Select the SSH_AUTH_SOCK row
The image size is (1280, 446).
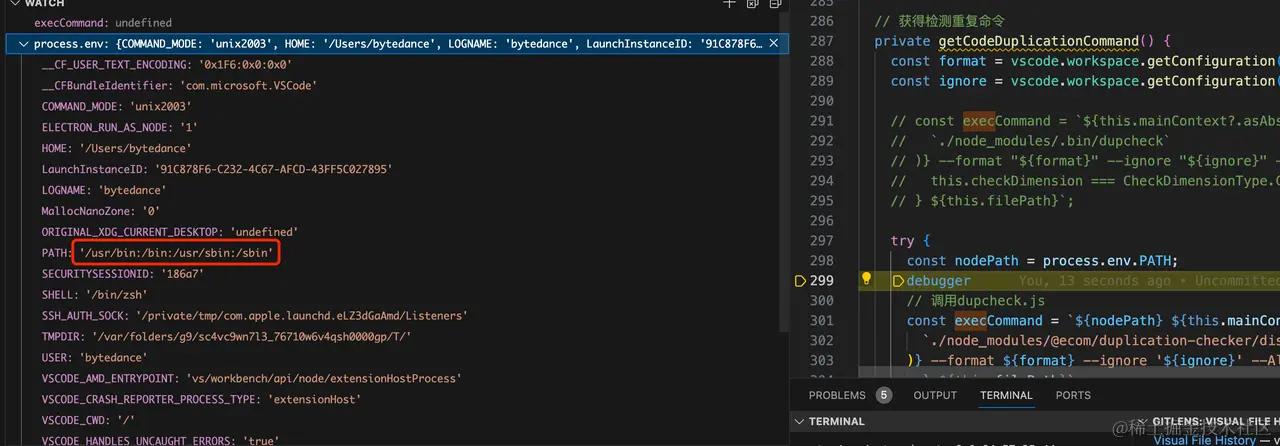pyautogui.click(x=395, y=316)
